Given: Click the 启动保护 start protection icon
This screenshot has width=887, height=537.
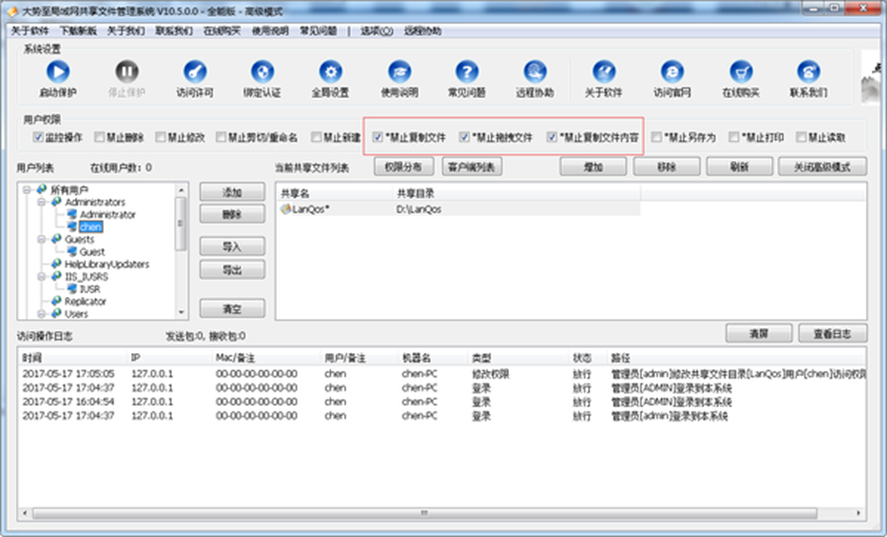Looking at the screenshot, I should pos(58,72).
